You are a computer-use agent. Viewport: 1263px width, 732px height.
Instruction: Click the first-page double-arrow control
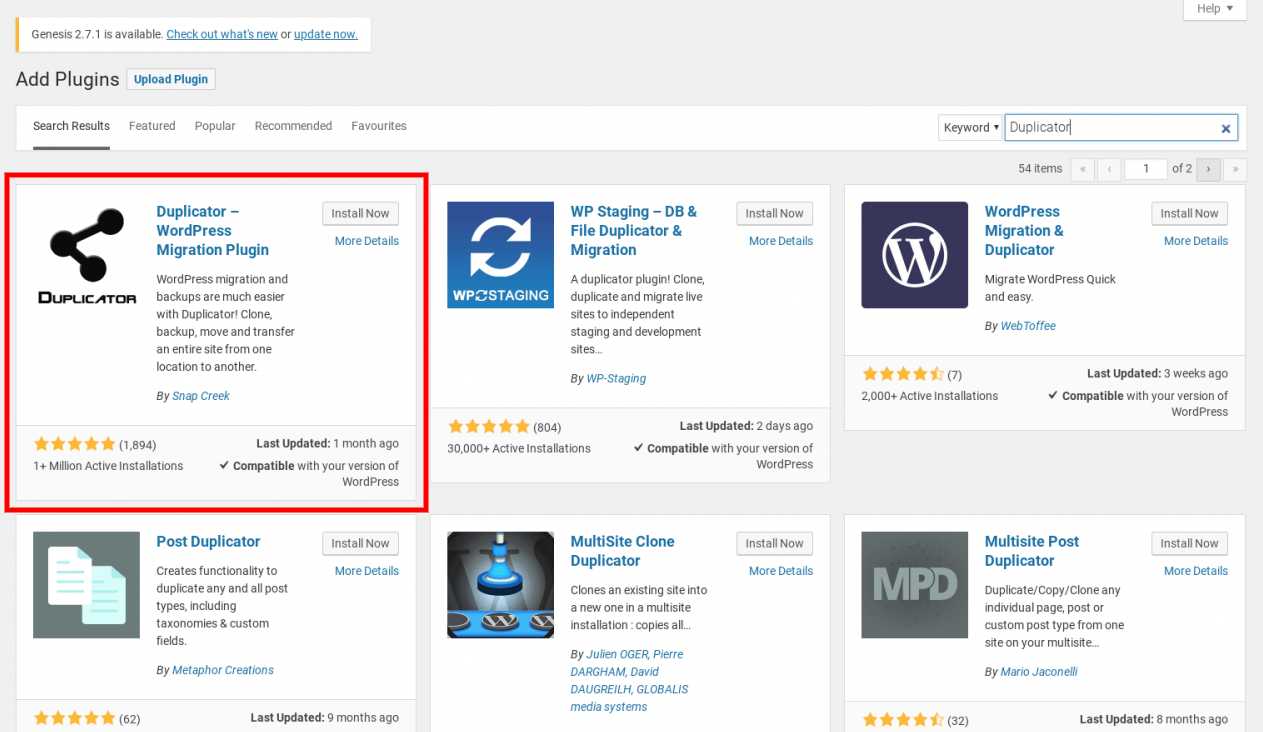coord(1083,169)
